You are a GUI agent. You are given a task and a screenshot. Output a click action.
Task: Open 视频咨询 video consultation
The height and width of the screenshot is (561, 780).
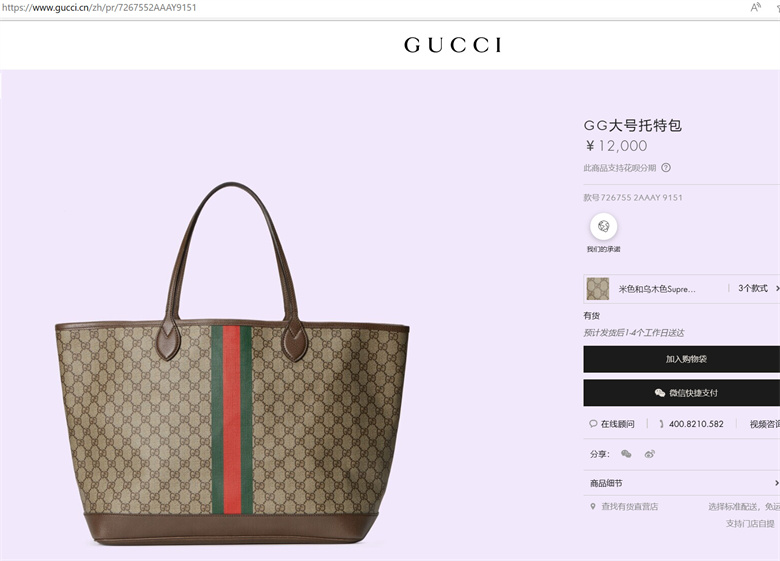[x=765, y=424]
